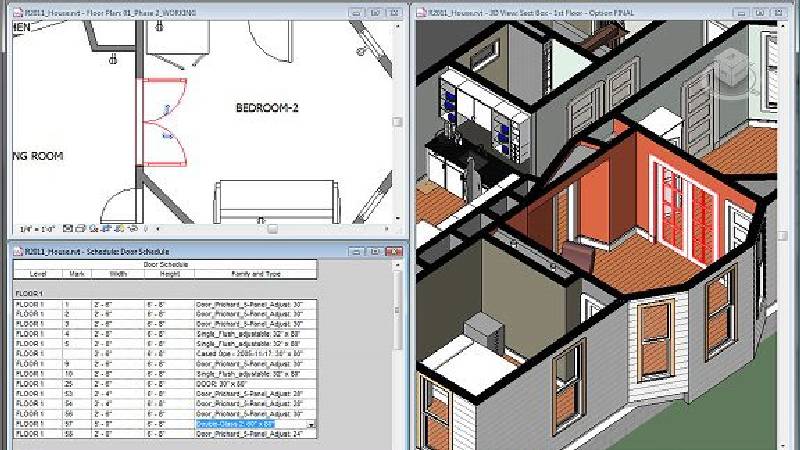Click the floor plan vertical scrollbar thumb
Screen dimensions: 800x450
click(397, 122)
